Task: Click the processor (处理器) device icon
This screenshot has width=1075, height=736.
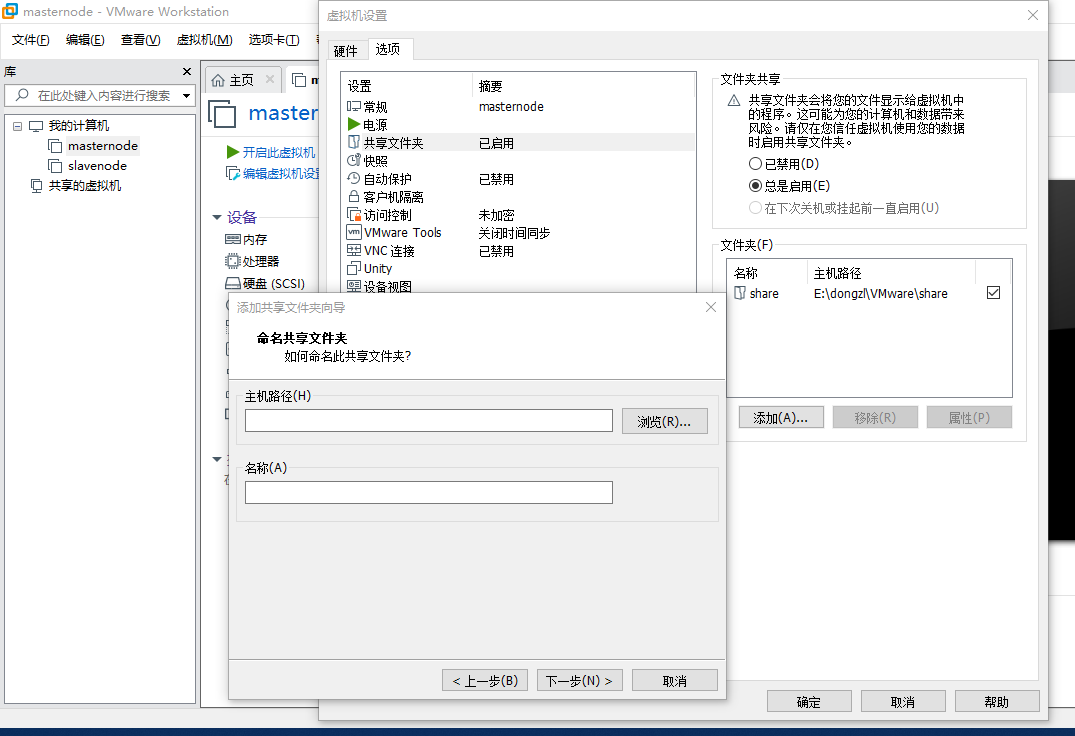Action: click(x=232, y=261)
